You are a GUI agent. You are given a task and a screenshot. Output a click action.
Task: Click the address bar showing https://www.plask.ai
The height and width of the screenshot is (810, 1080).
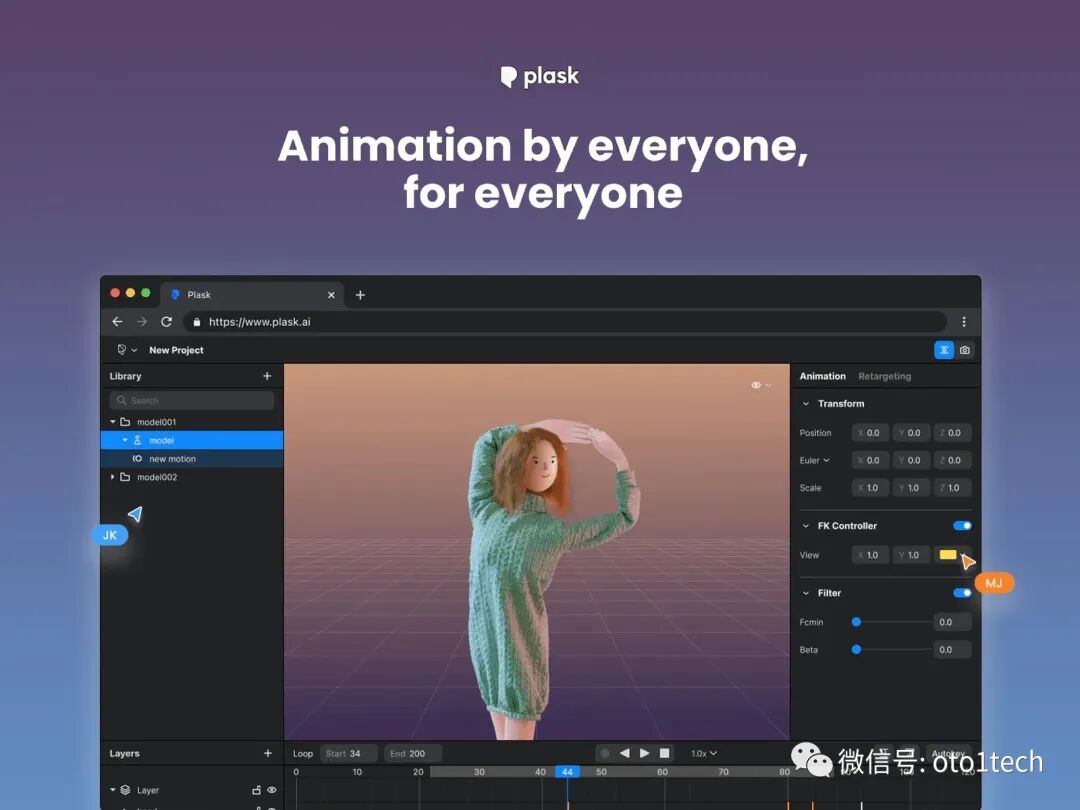tap(565, 322)
